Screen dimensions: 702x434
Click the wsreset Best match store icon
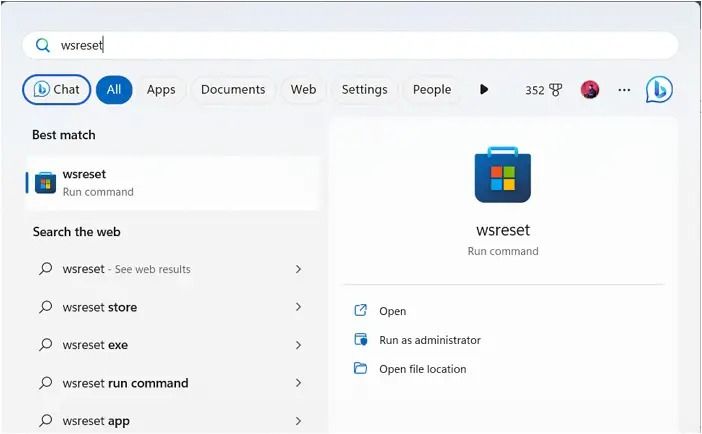click(45, 182)
